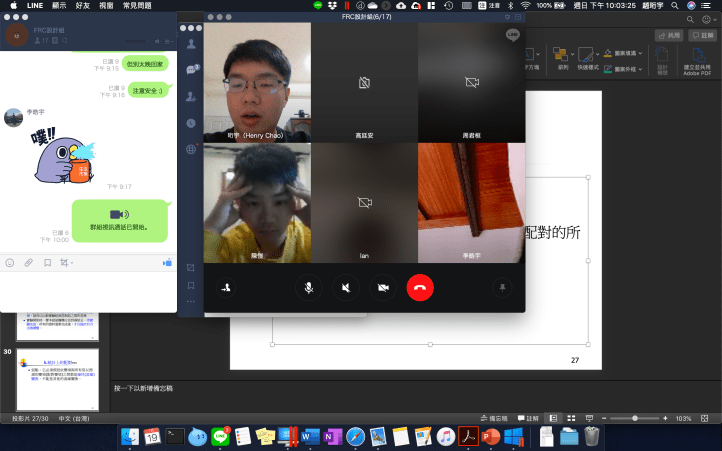This screenshot has height=451, width=722.
Task: Click the zoom in plus button
Action: click(665, 418)
